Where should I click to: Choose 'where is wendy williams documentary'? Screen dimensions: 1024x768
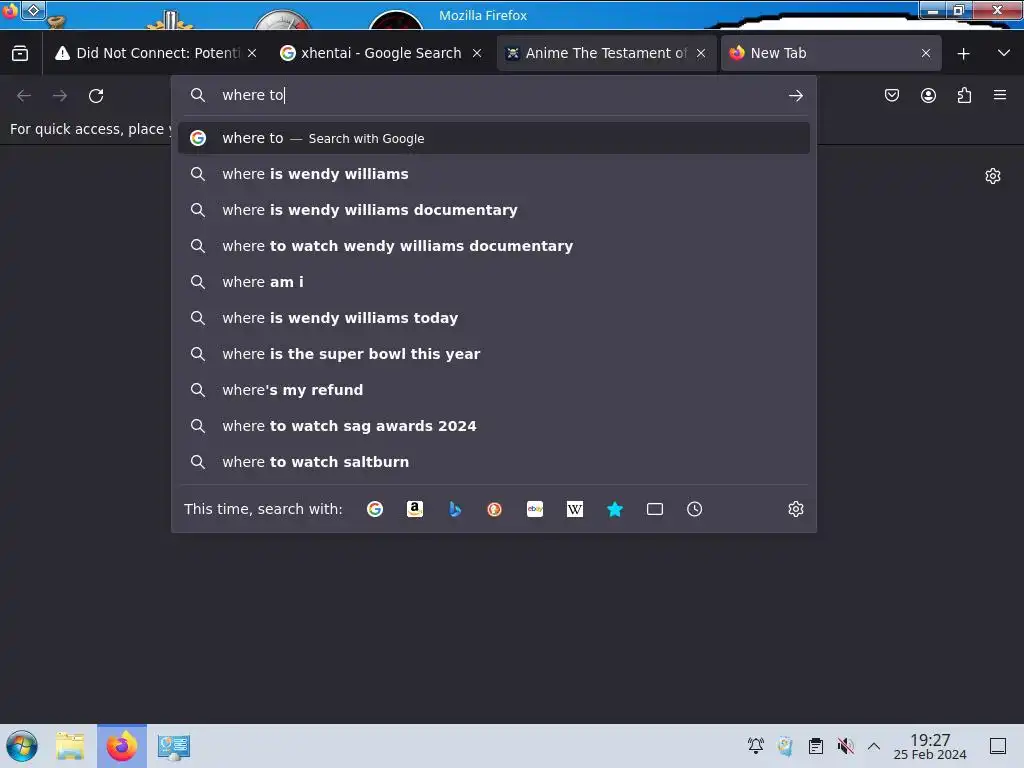(x=494, y=210)
